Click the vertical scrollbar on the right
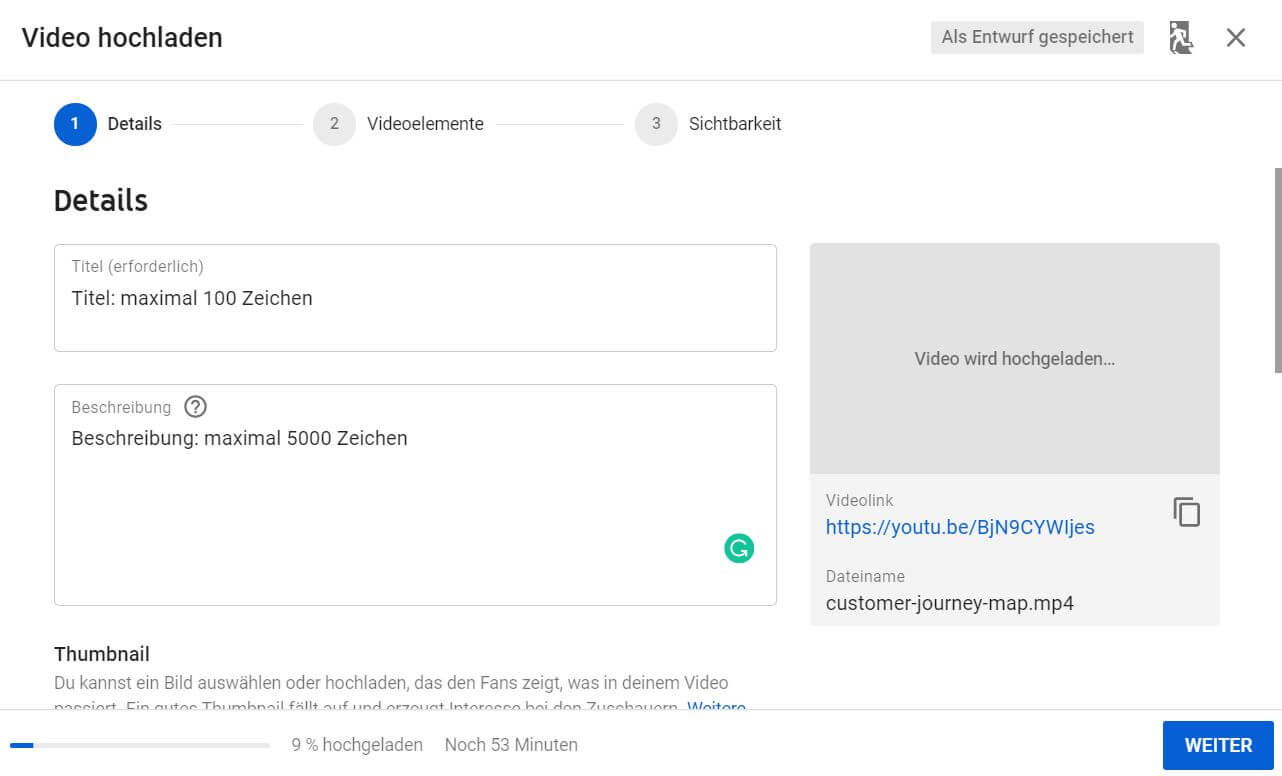Image resolution: width=1282 pixels, height=776 pixels. tap(1277, 270)
